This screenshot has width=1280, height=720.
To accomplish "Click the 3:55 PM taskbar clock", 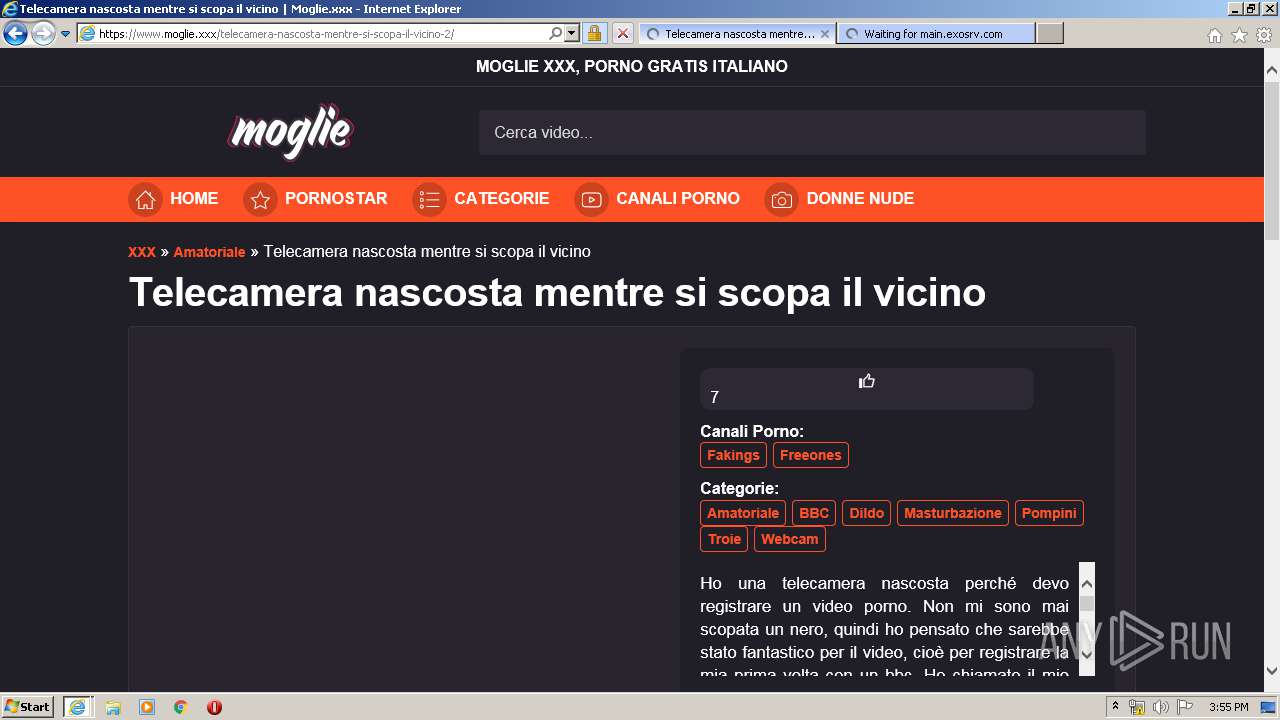I will [x=1228, y=707].
